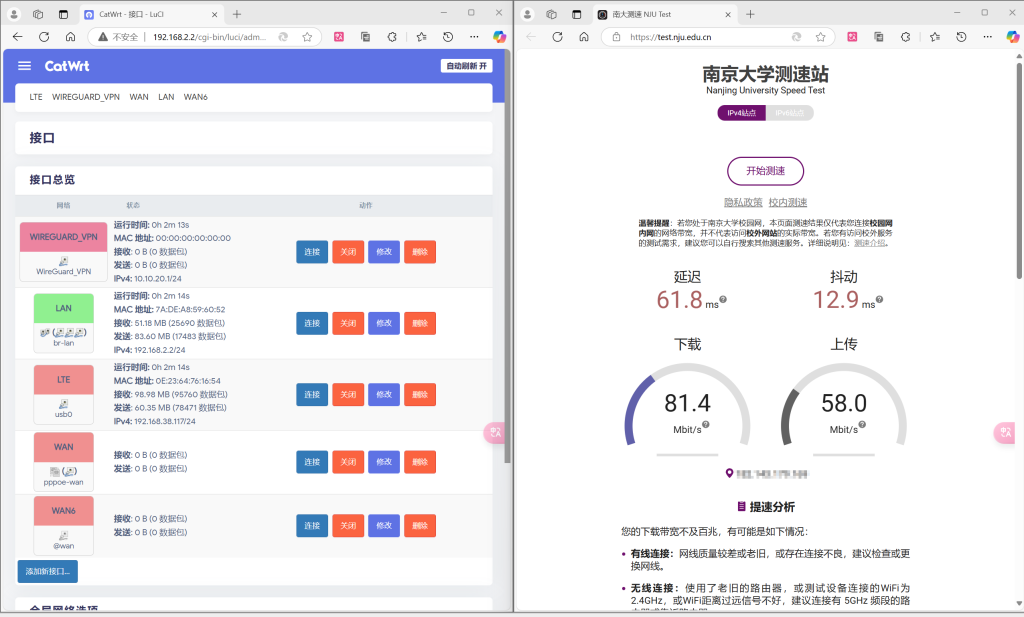Delete the WIREGUARD_VPN interface
Image resolution: width=1024 pixels, height=617 pixels.
[420, 252]
